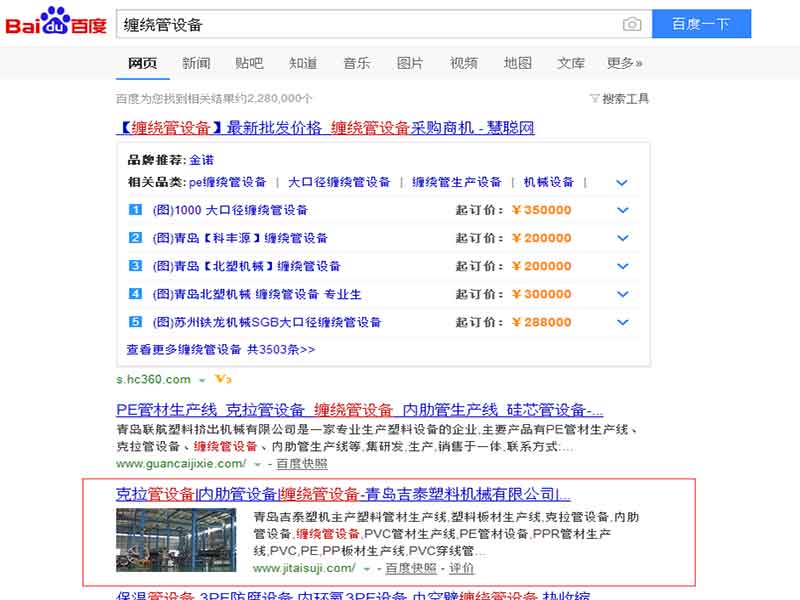Click the camera image search icon
This screenshot has height=600, width=800.
click(631, 24)
